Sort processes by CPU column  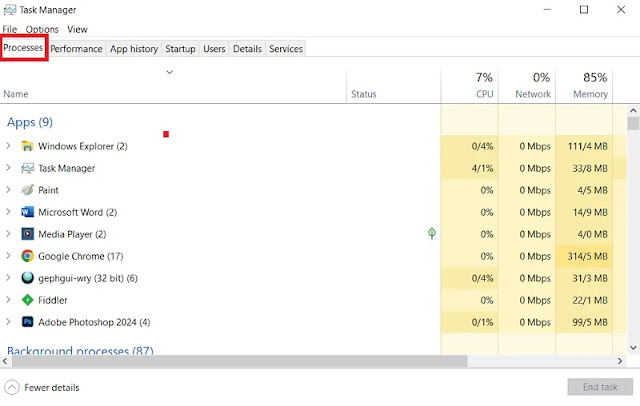coord(470,86)
